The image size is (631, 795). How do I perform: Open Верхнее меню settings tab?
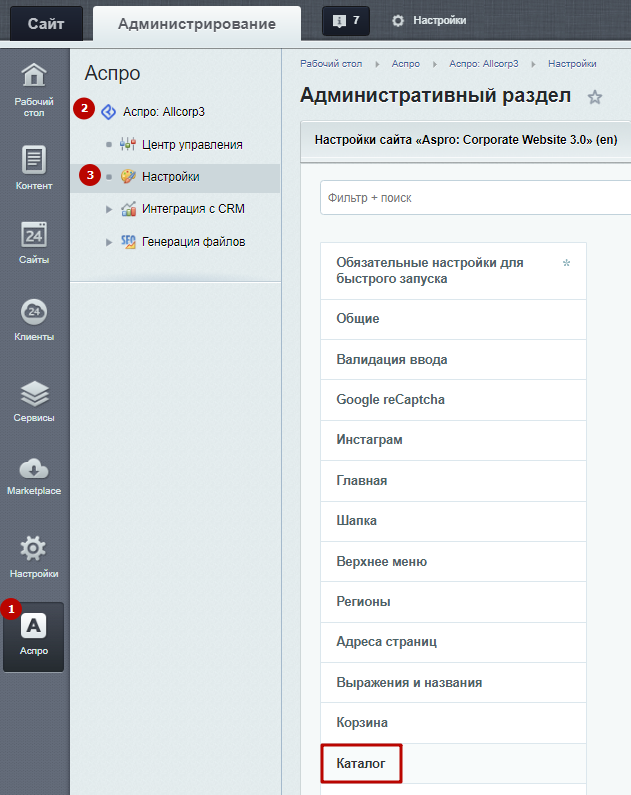pyautogui.click(x=453, y=561)
